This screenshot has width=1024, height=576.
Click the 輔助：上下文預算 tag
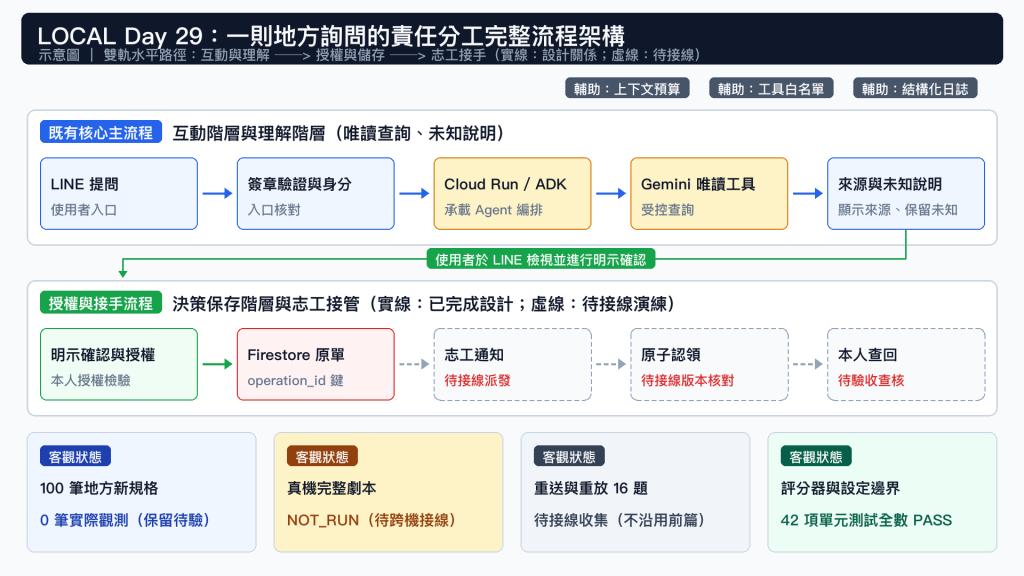click(627, 89)
